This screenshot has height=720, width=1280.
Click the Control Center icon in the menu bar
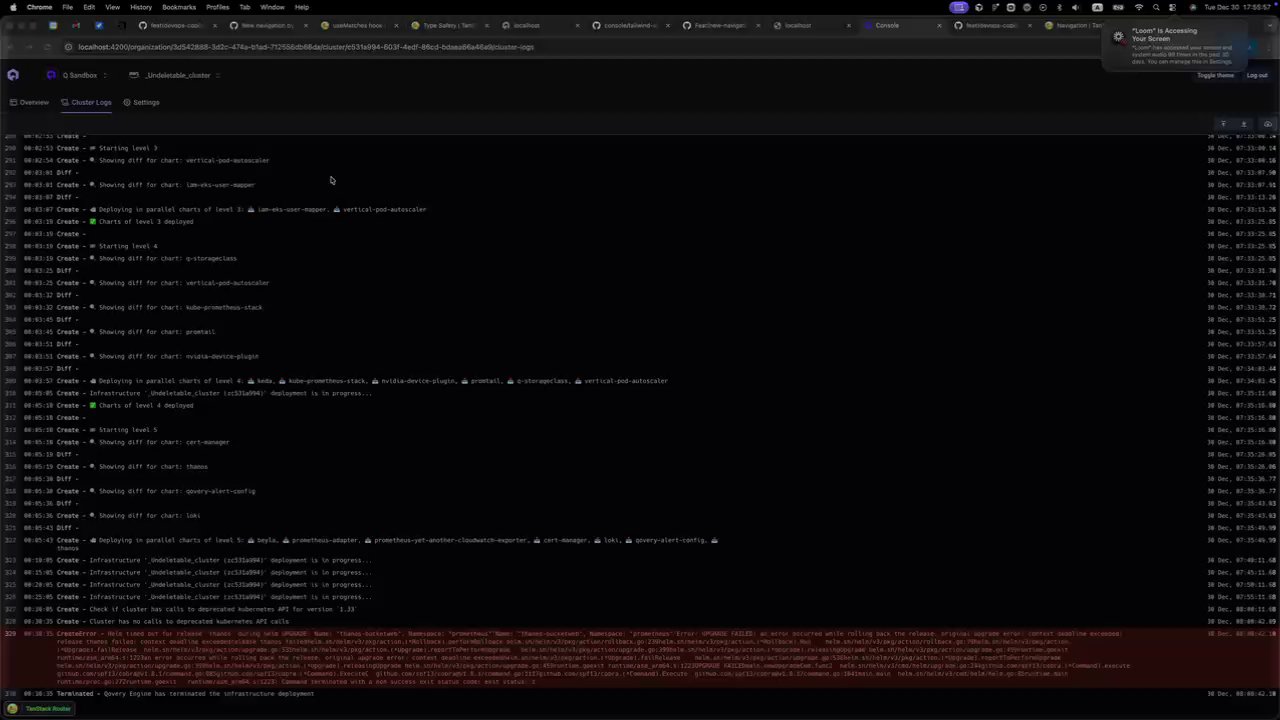(x=1173, y=7)
